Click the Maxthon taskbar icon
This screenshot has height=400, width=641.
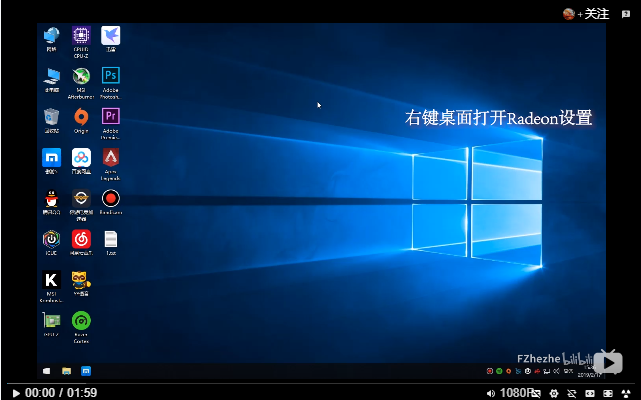click(x=86, y=371)
